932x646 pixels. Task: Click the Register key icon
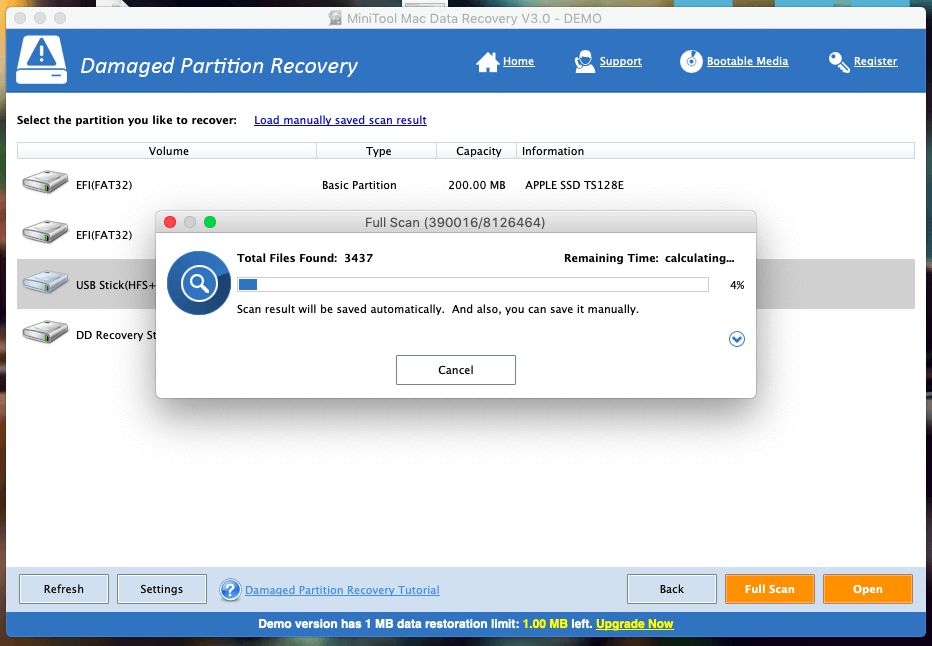tap(839, 61)
